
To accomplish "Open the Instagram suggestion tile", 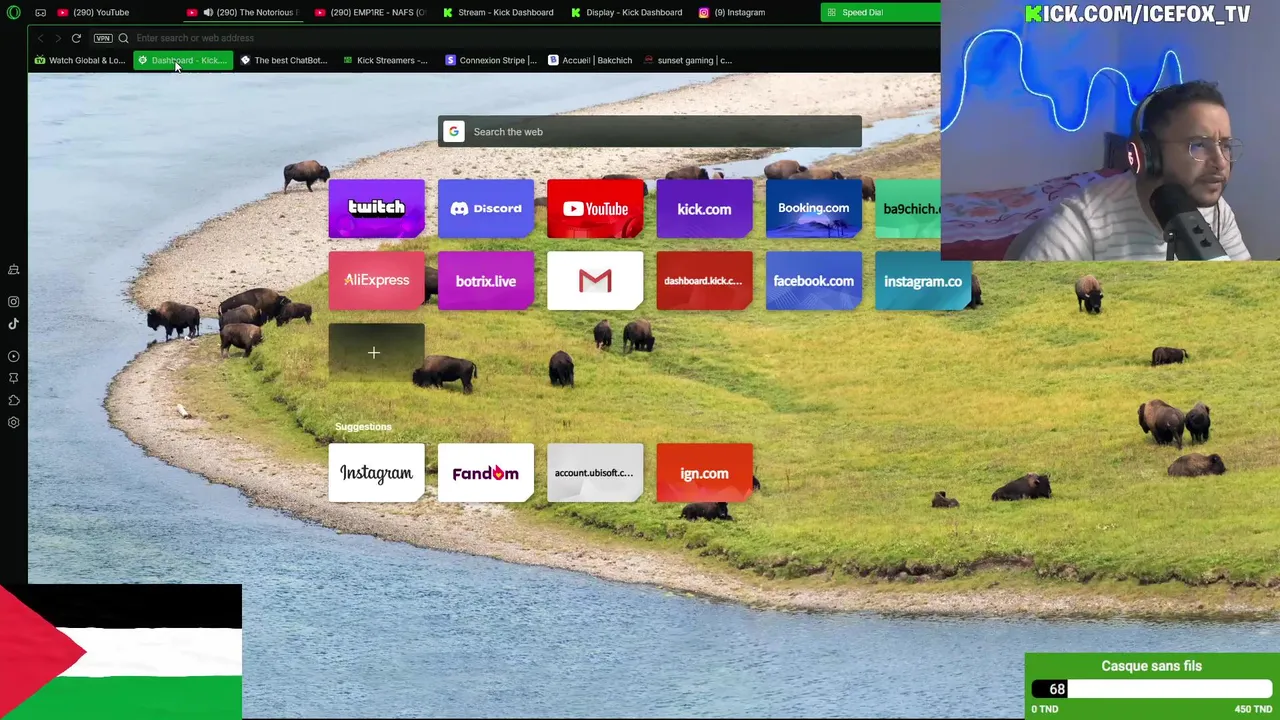I will click(x=376, y=473).
